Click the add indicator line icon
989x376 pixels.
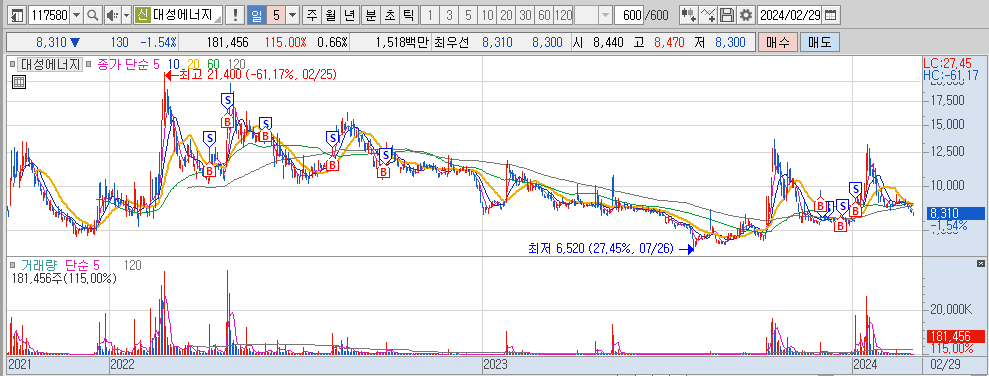709,15
